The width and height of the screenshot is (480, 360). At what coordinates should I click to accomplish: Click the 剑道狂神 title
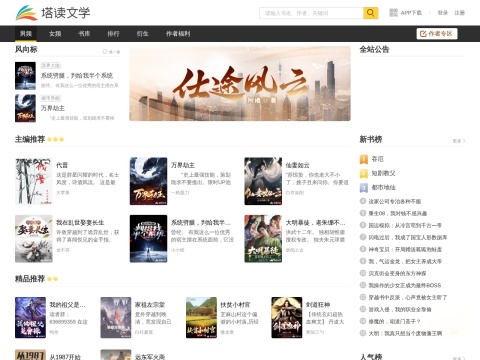coord(318,305)
